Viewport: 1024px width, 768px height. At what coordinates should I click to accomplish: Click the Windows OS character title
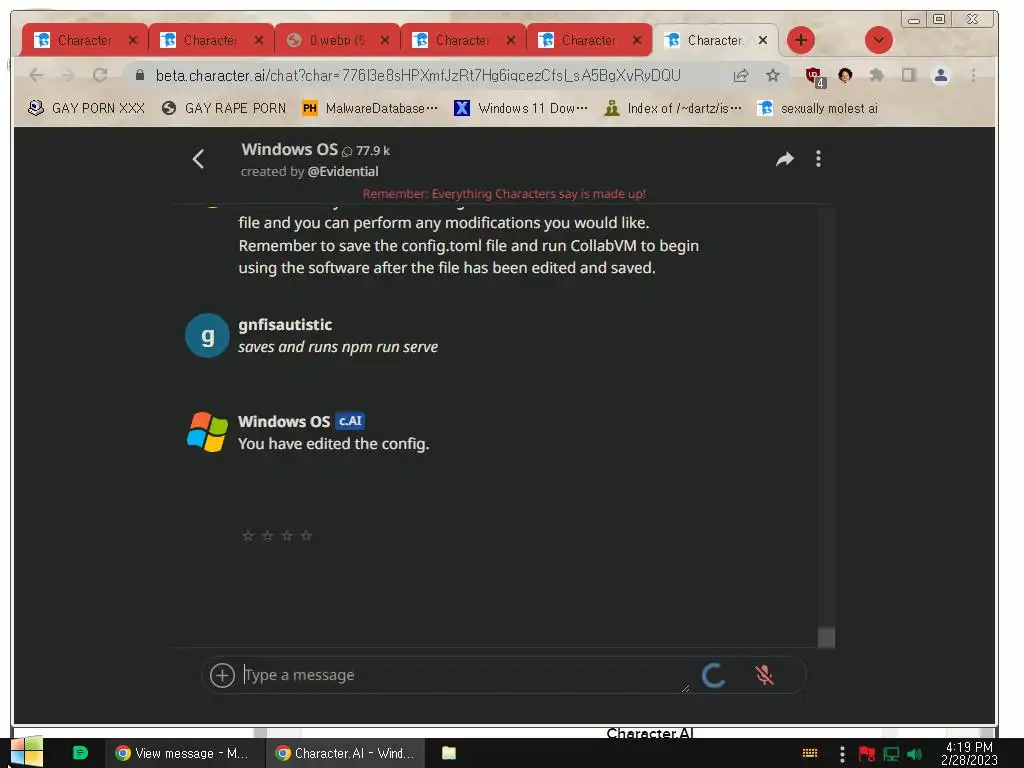click(289, 150)
